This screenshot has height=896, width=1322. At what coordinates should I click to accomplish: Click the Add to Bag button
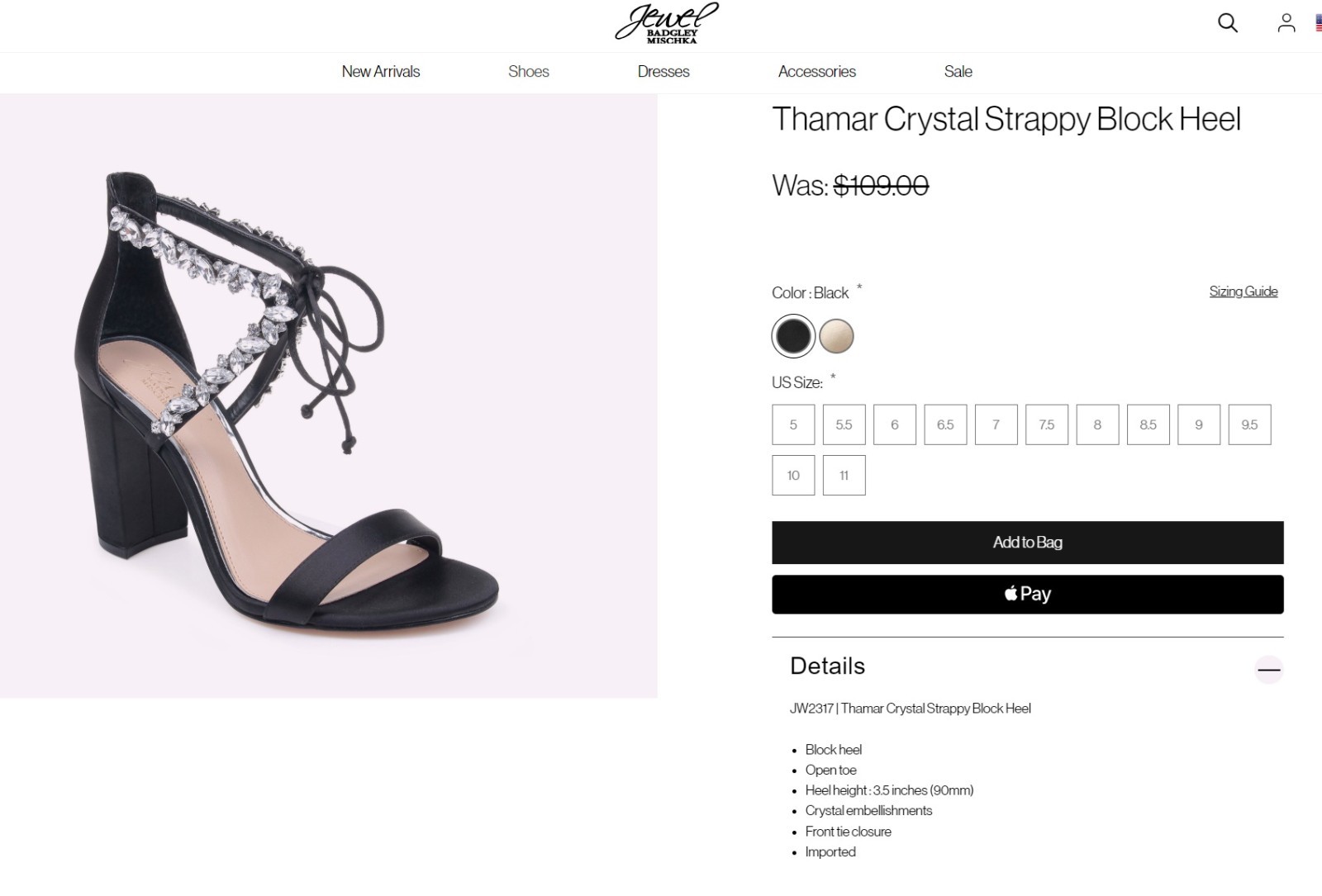[1027, 543]
